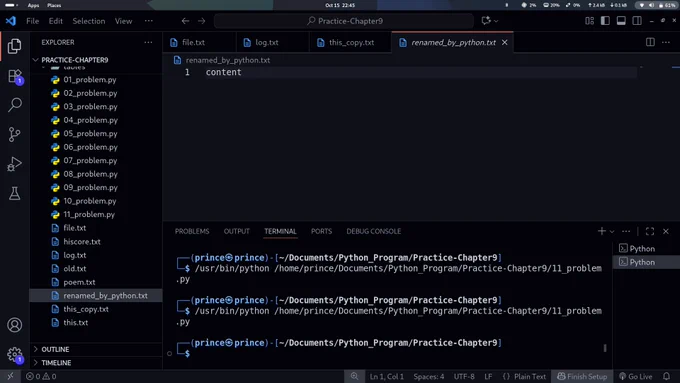Switch to the file.txt tab
This screenshot has width=680, height=383.
tap(199, 43)
